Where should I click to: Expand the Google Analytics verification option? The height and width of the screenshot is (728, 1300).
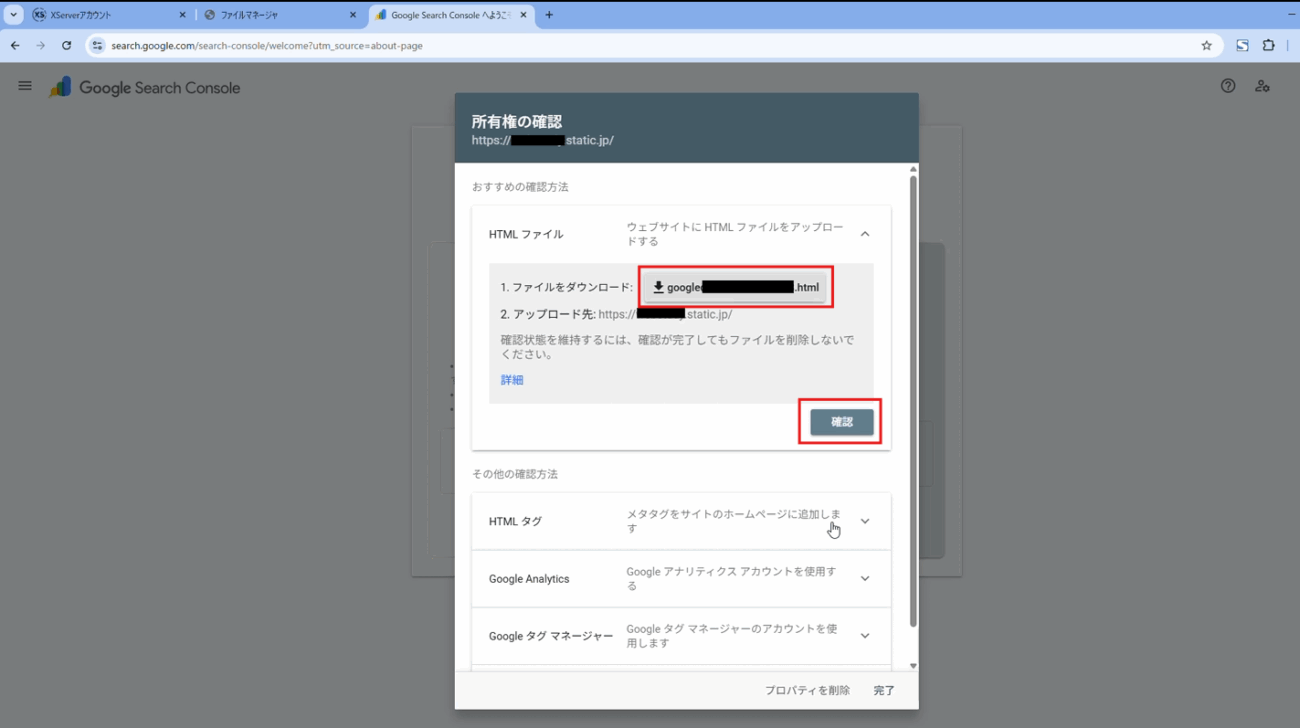point(864,579)
